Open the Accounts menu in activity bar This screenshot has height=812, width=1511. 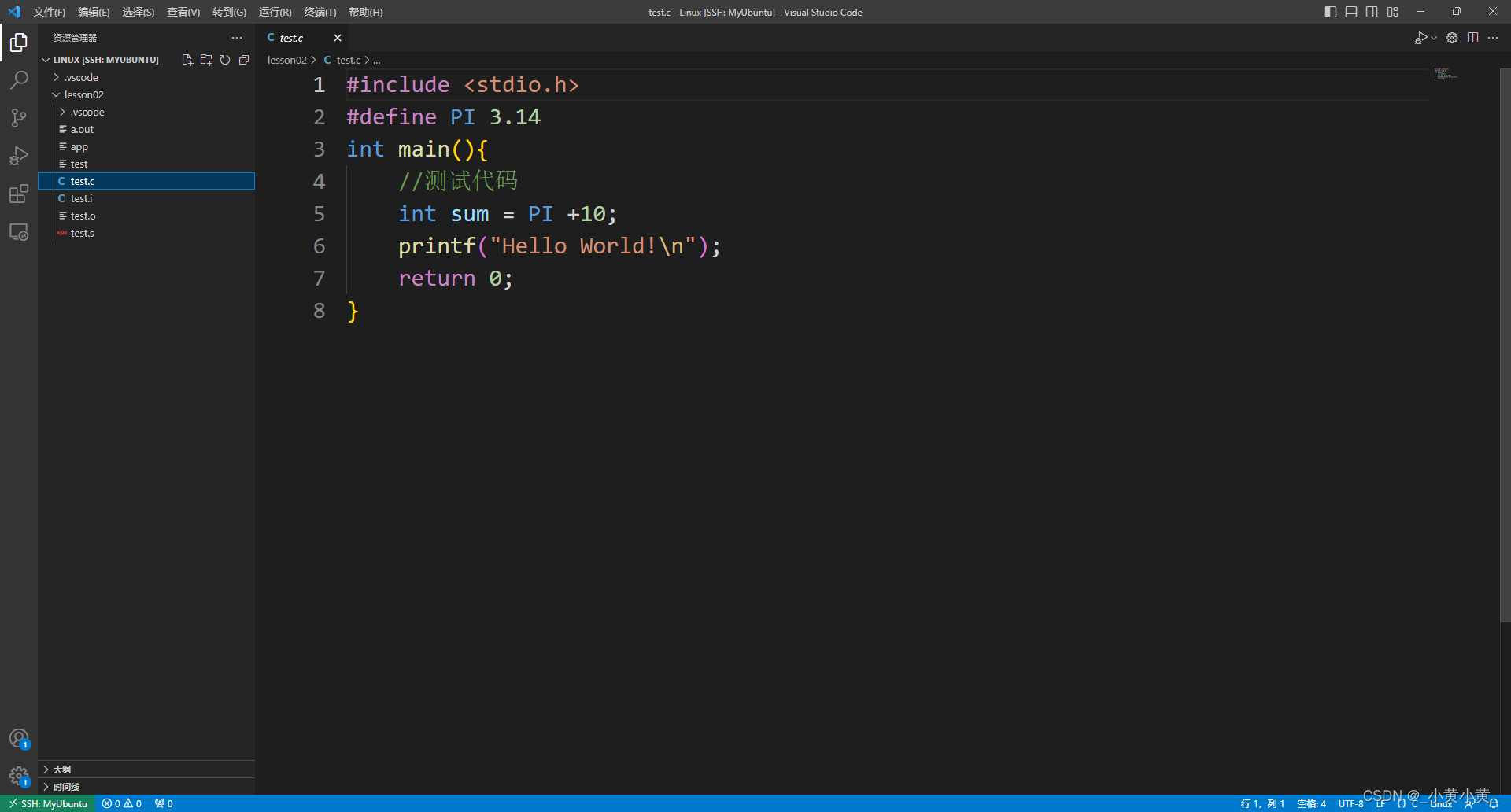click(19, 739)
